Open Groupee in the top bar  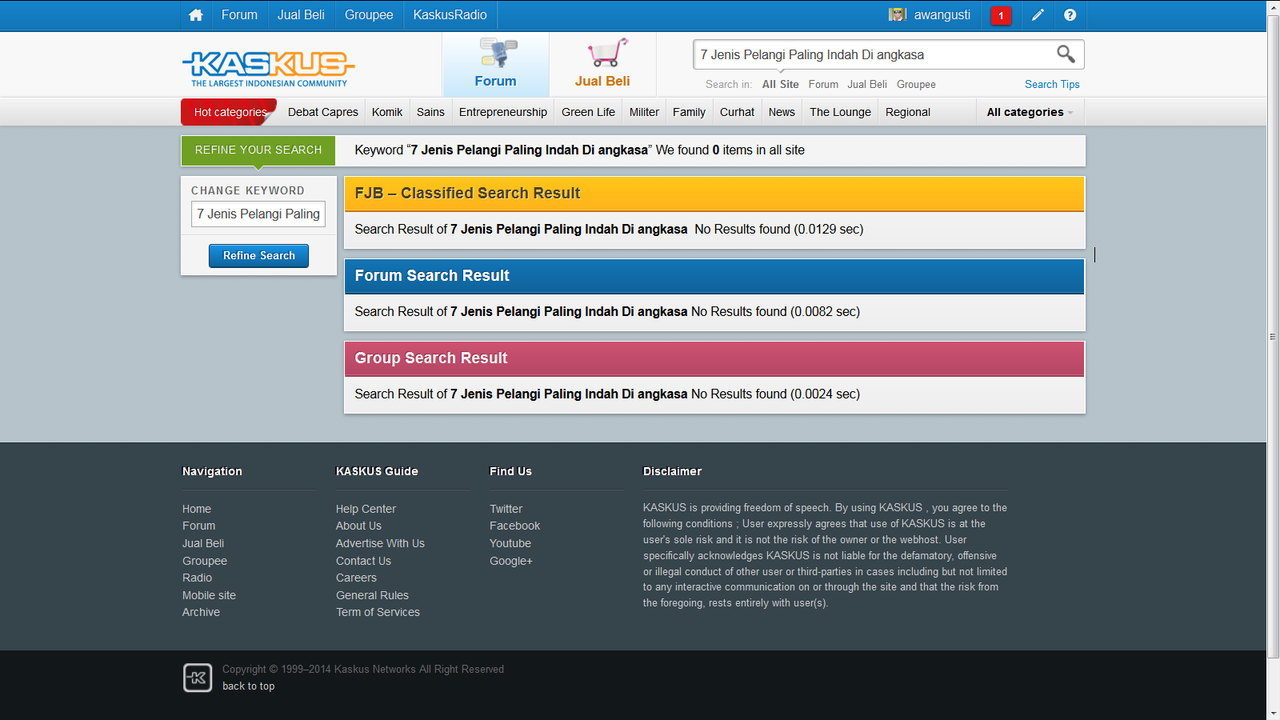click(369, 15)
